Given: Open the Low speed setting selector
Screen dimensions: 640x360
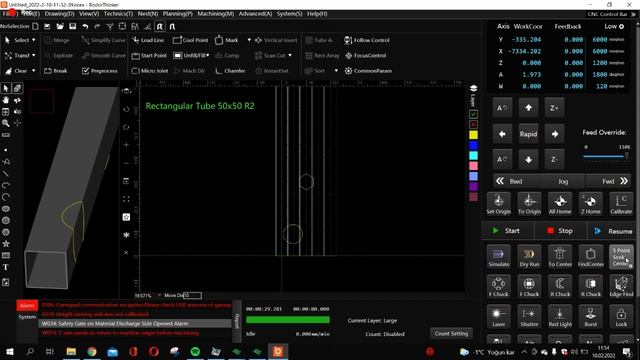Looking at the screenshot, I should tap(614, 26).
